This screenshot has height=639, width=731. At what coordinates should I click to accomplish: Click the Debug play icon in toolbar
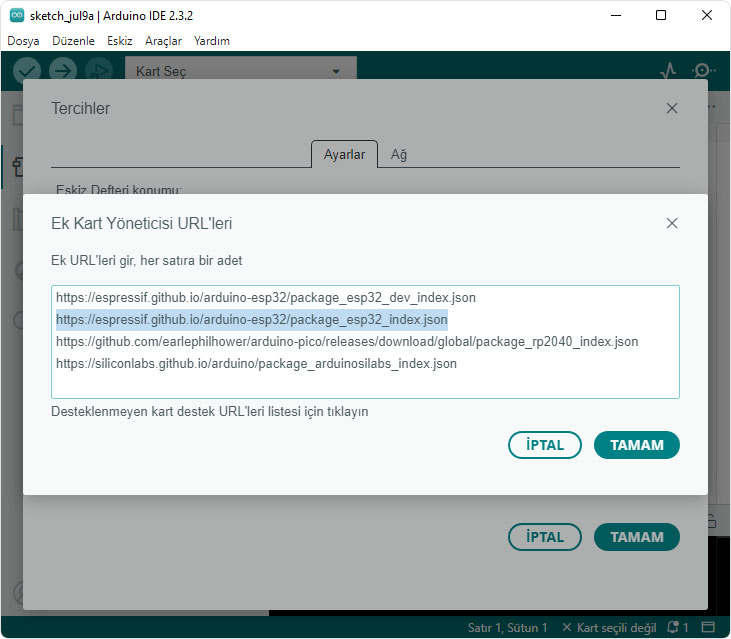[99, 71]
